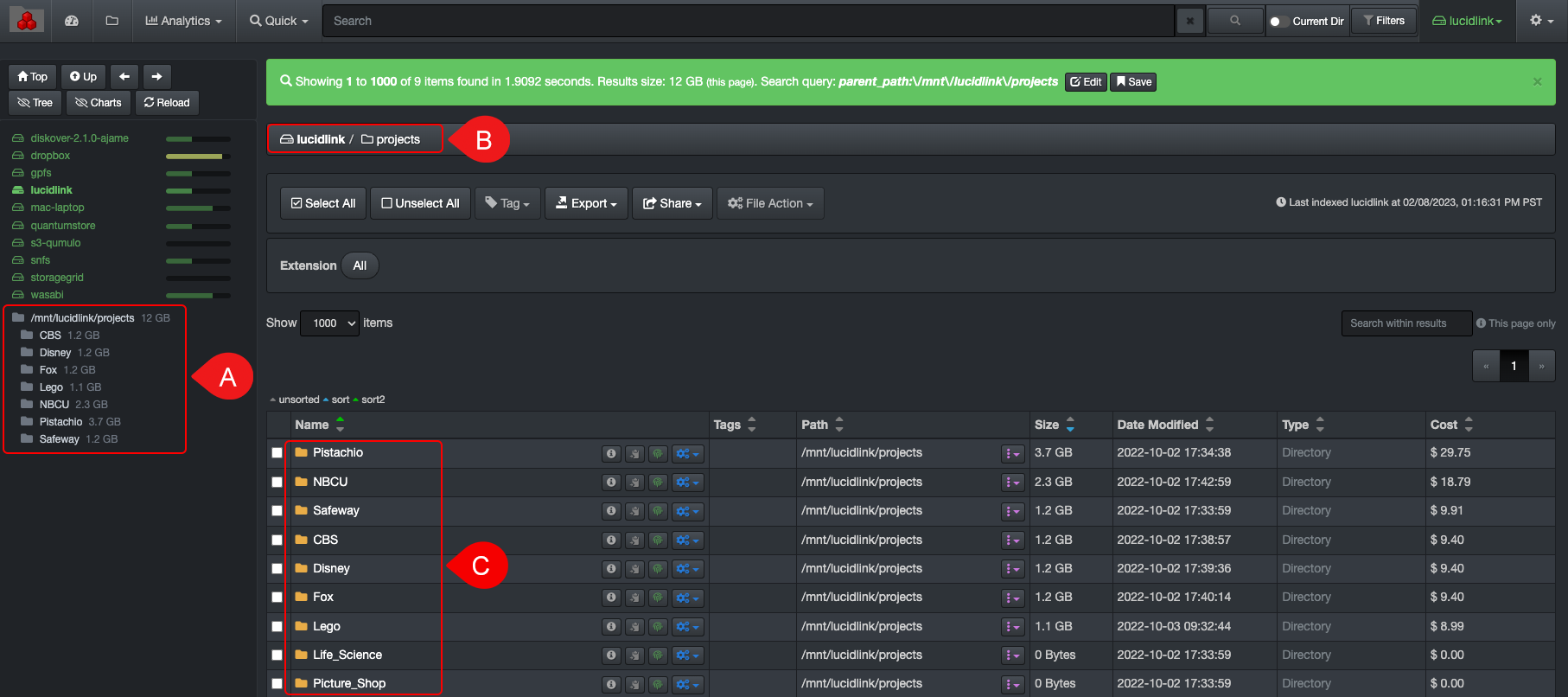Save the current search query
The image size is (1568, 697).
(x=1133, y=82)
